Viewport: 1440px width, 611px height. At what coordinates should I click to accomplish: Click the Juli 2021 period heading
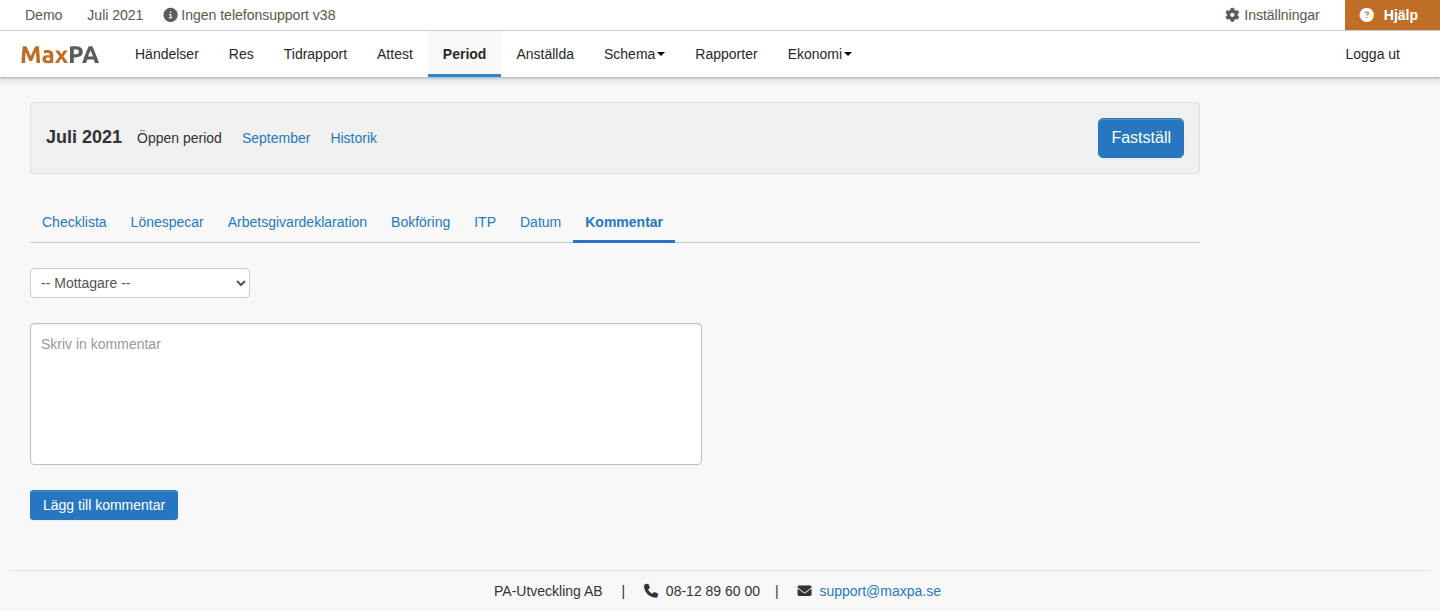[84, 137]
